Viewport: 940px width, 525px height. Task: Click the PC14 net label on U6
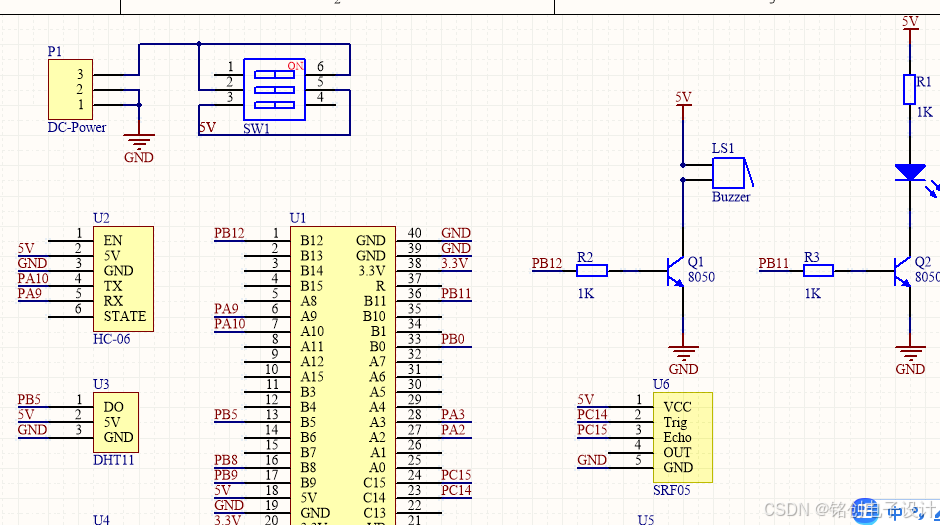point(592,415)
